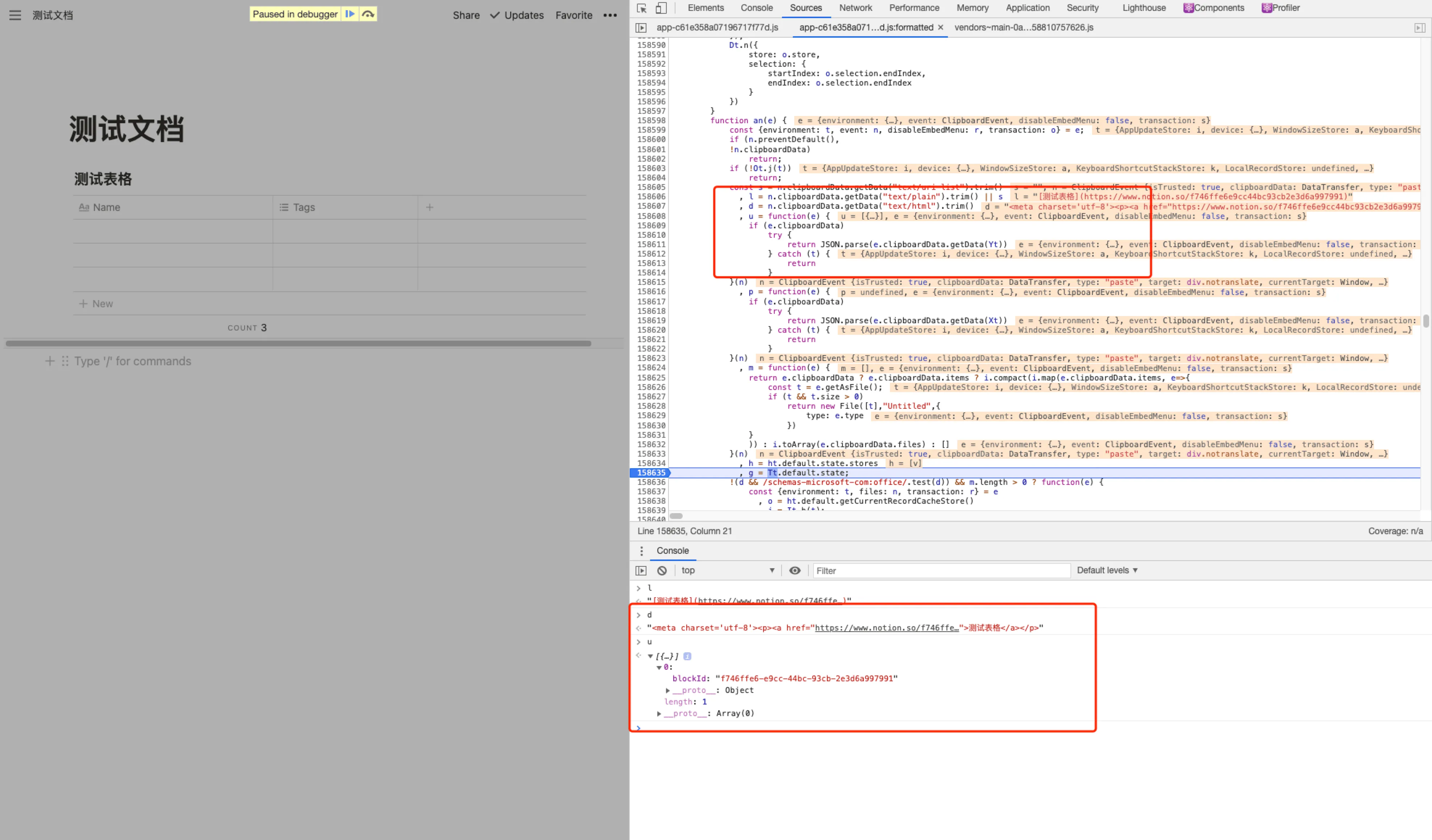1432x840 pixels.
Task: Add a New row to the table
Action: pos(97,304)
